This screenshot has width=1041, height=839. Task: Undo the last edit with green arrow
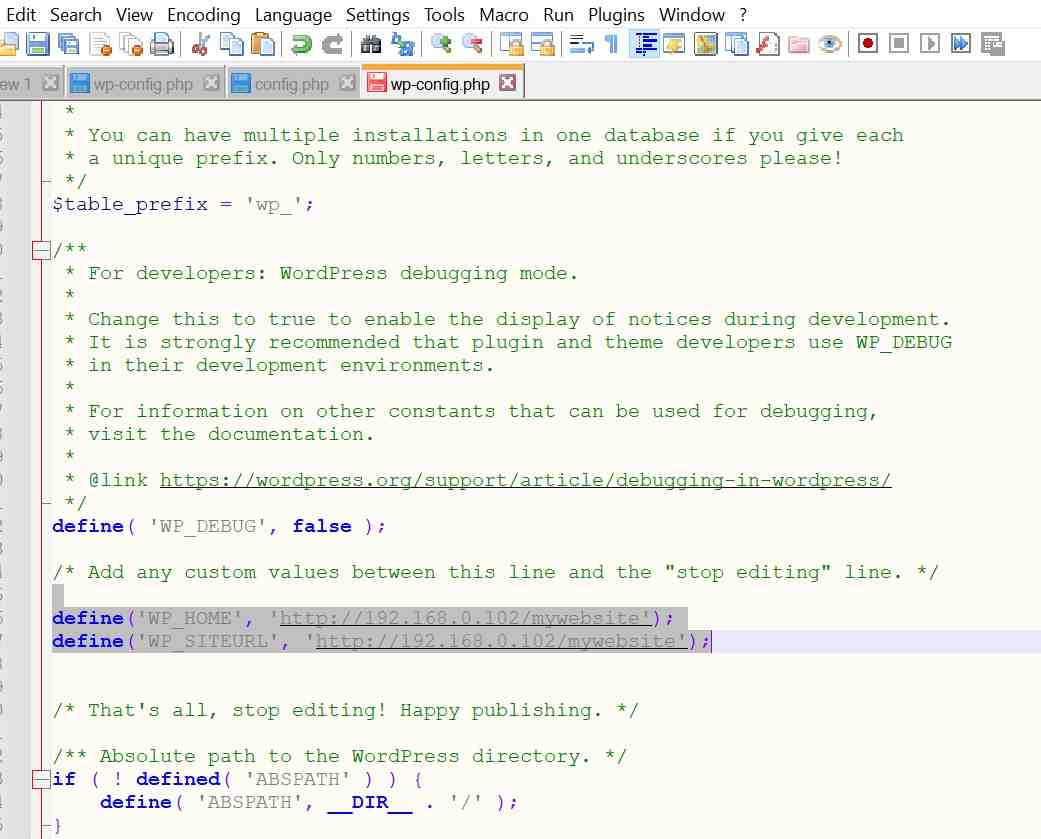[x=301, y=44]
